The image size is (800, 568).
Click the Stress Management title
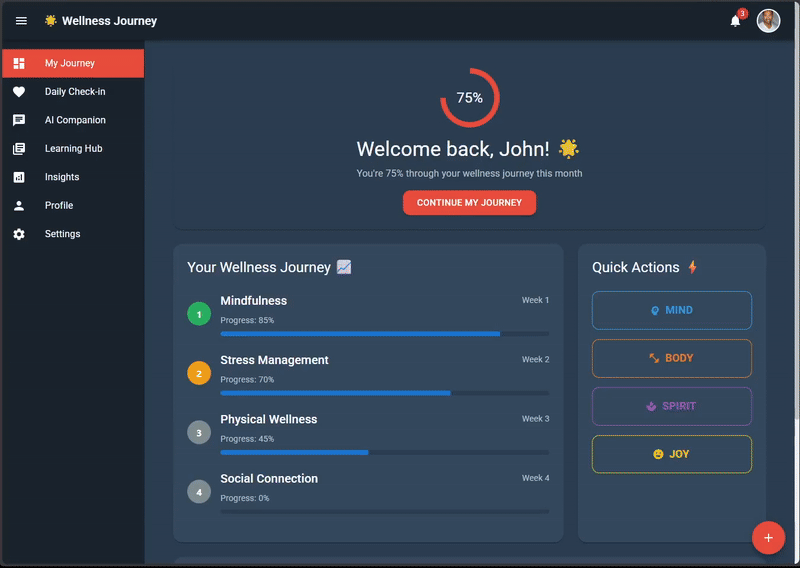274,360
